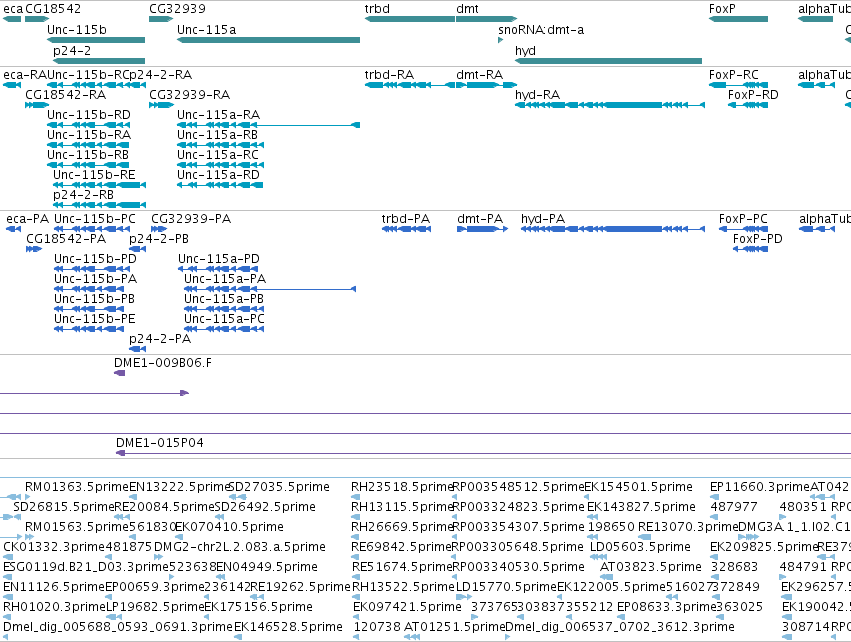This screenshot has width=851, height=642.
Task: Click the snoRNA:dmt-a small arrow
Action: (500, 40)
